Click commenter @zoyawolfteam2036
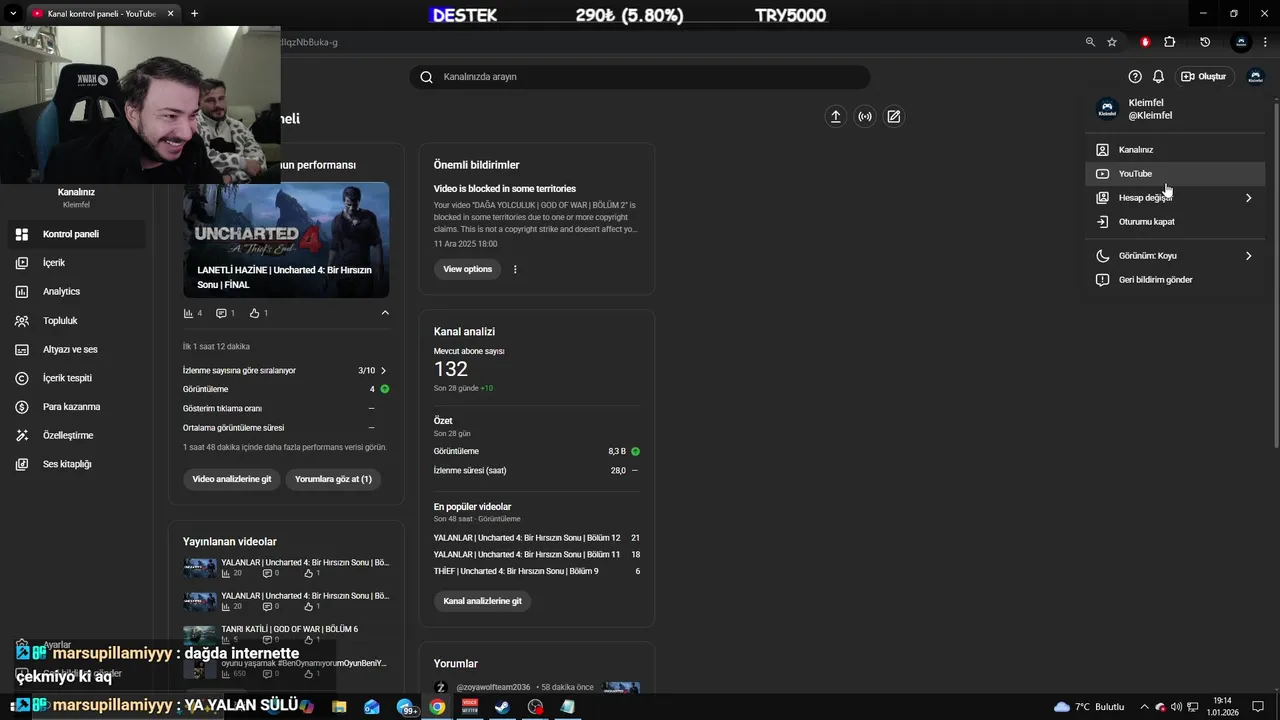The image size is (1280, 720). 493,687
